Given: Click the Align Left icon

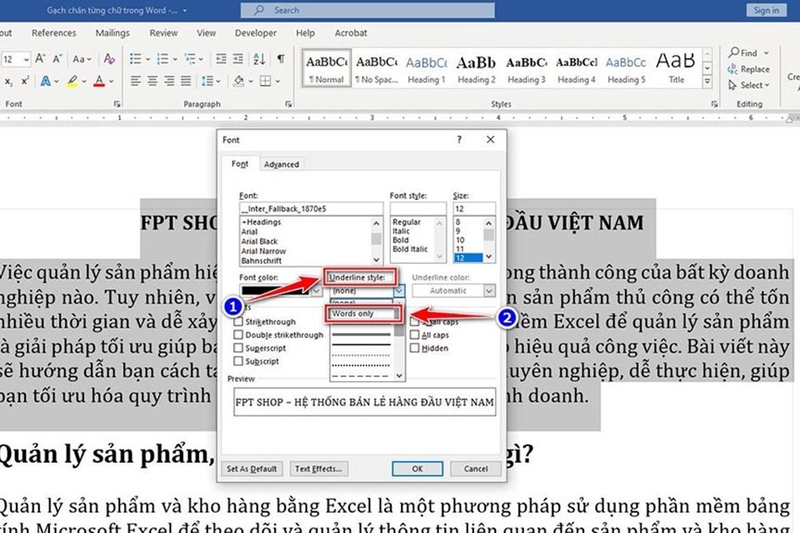Looking at the screenshot, I should pyautogui.click(x=135, y=81).
